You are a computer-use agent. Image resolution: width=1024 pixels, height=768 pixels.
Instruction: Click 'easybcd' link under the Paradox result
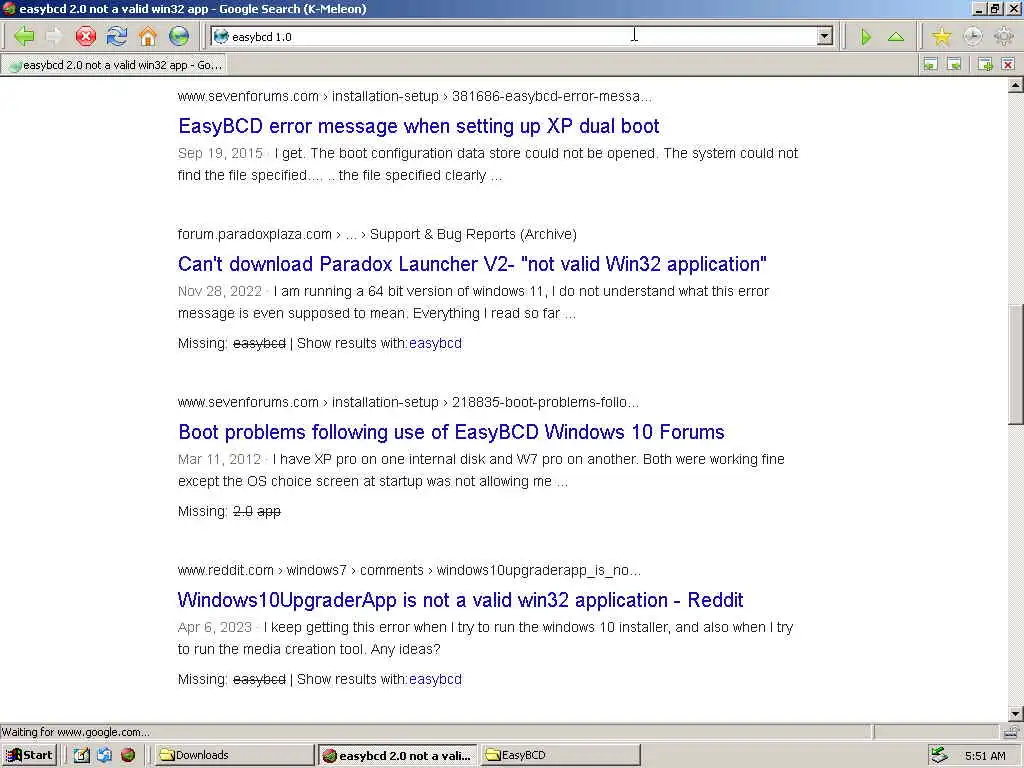pos(435,343)
